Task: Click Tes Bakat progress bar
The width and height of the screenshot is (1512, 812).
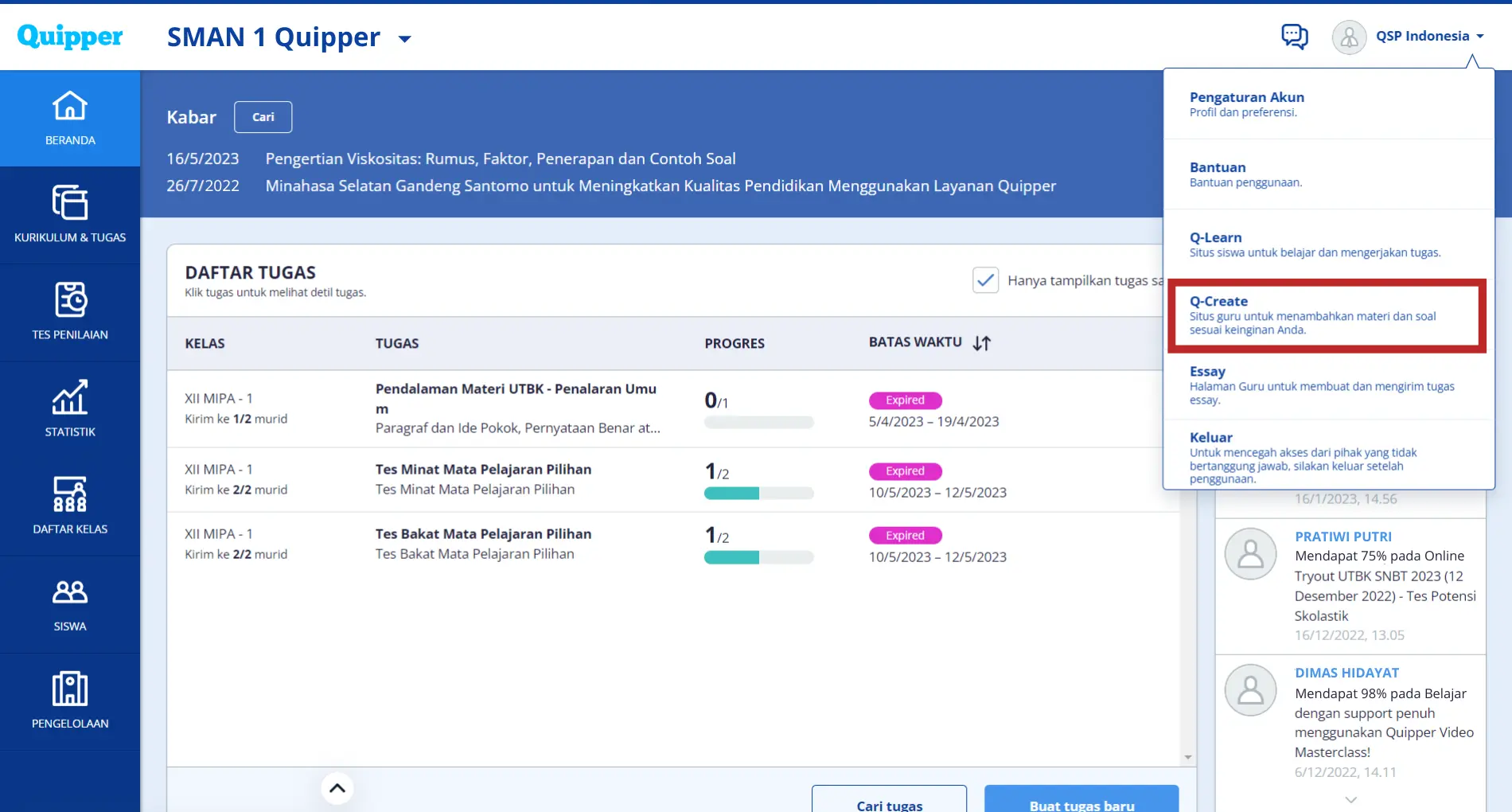Action: [x=759, y=558]
